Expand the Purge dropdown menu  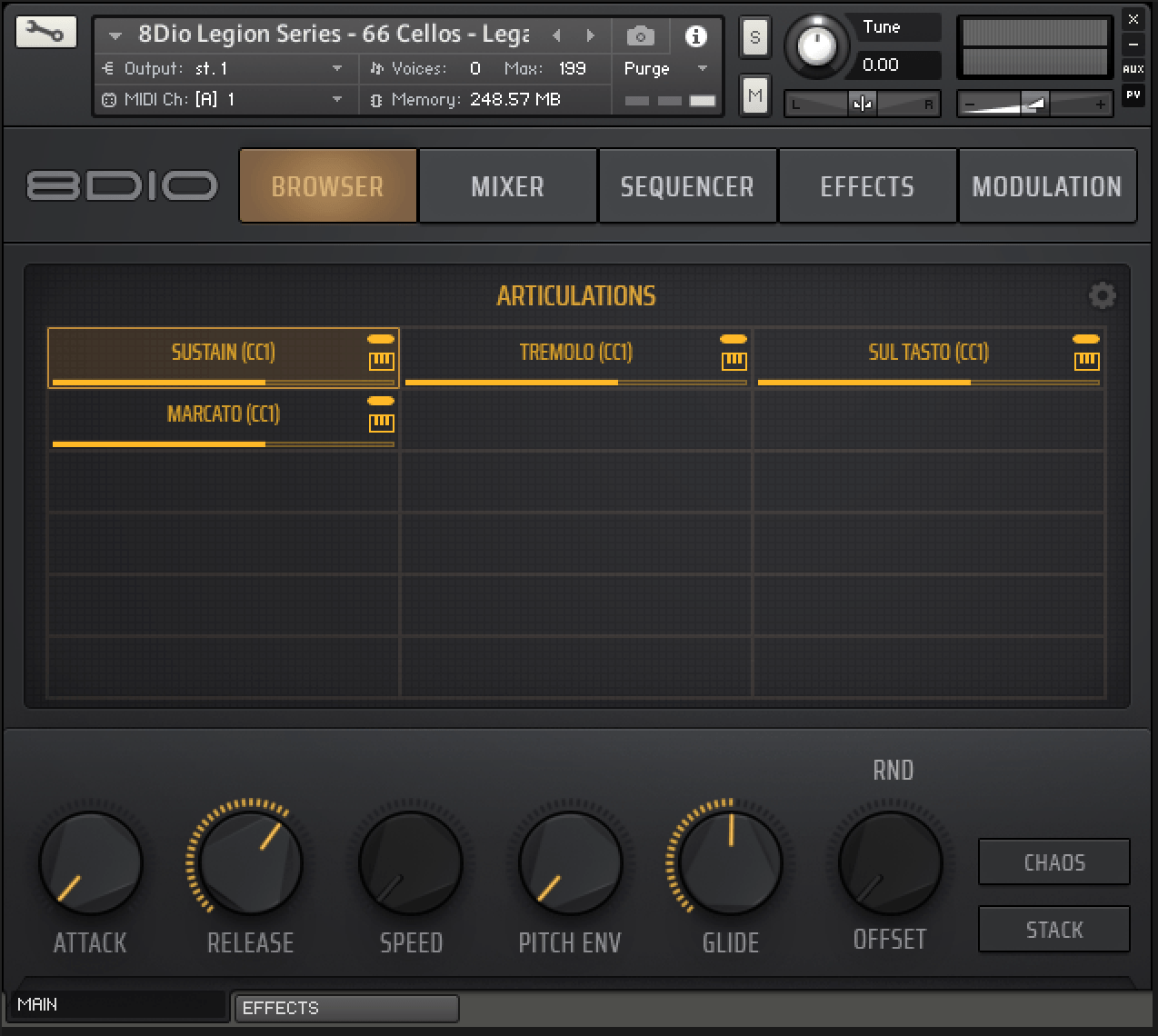click(702, 69)
